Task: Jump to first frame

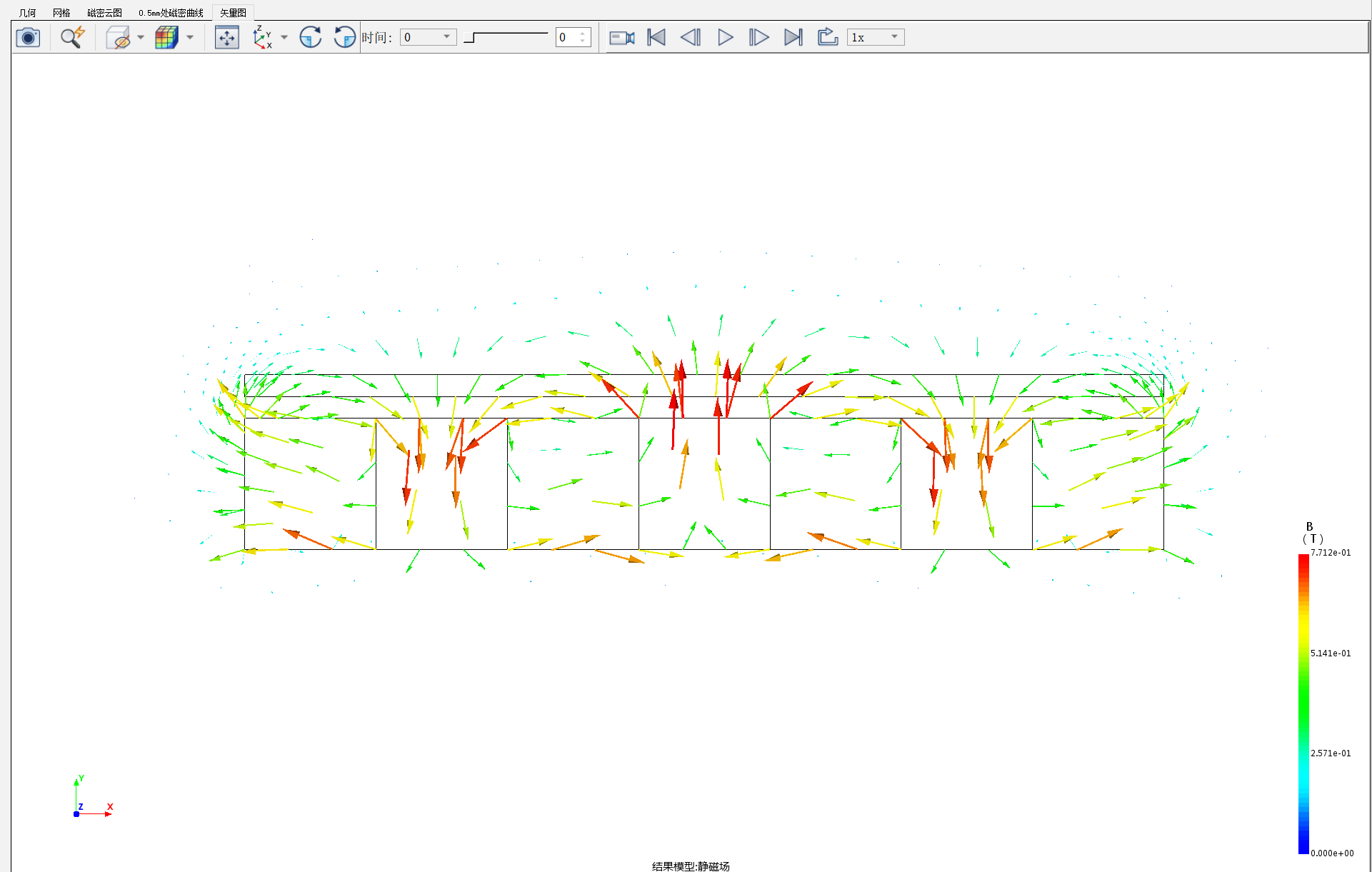Action: click(656, 37)
